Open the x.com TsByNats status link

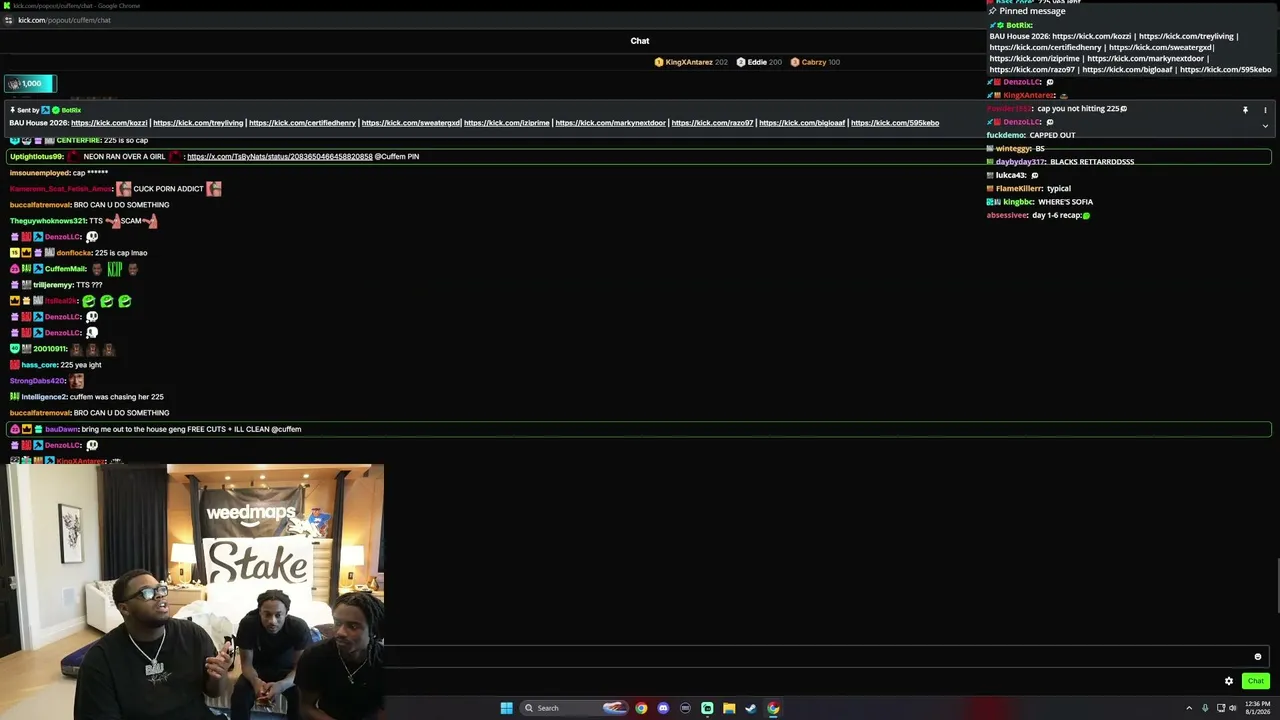[x=280, y=157]
